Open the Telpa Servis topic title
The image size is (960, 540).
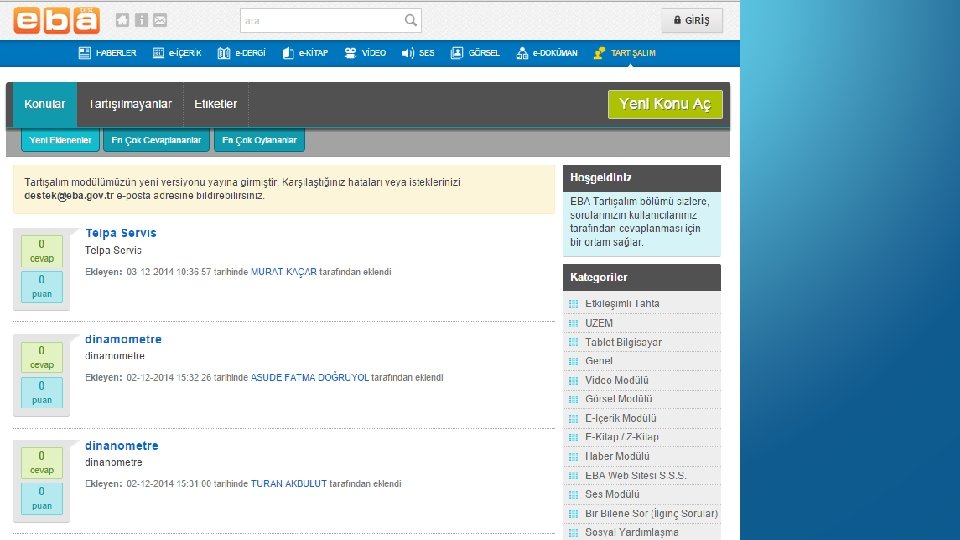click(x=121, y=233)
